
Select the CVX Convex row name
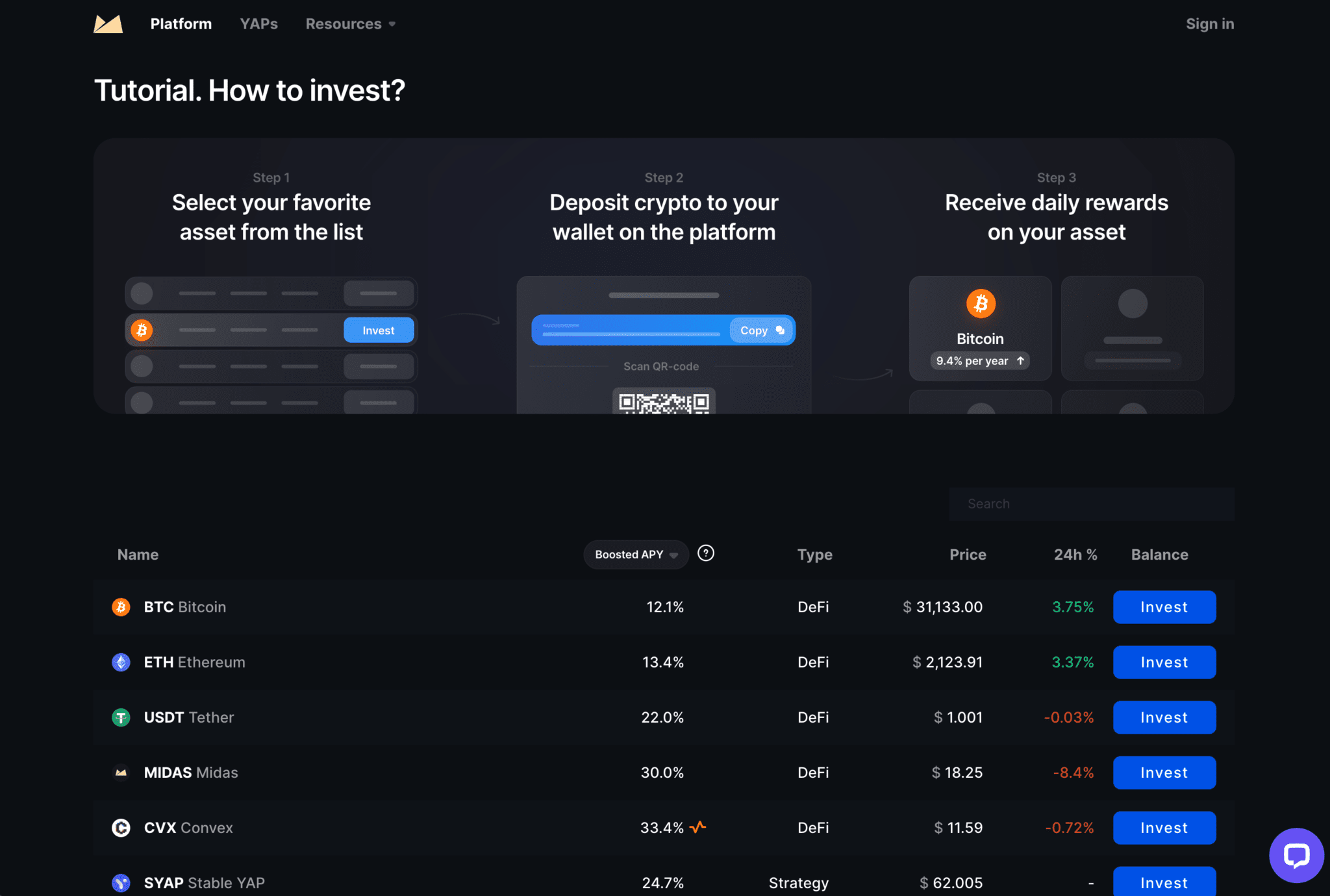point(188,828)
